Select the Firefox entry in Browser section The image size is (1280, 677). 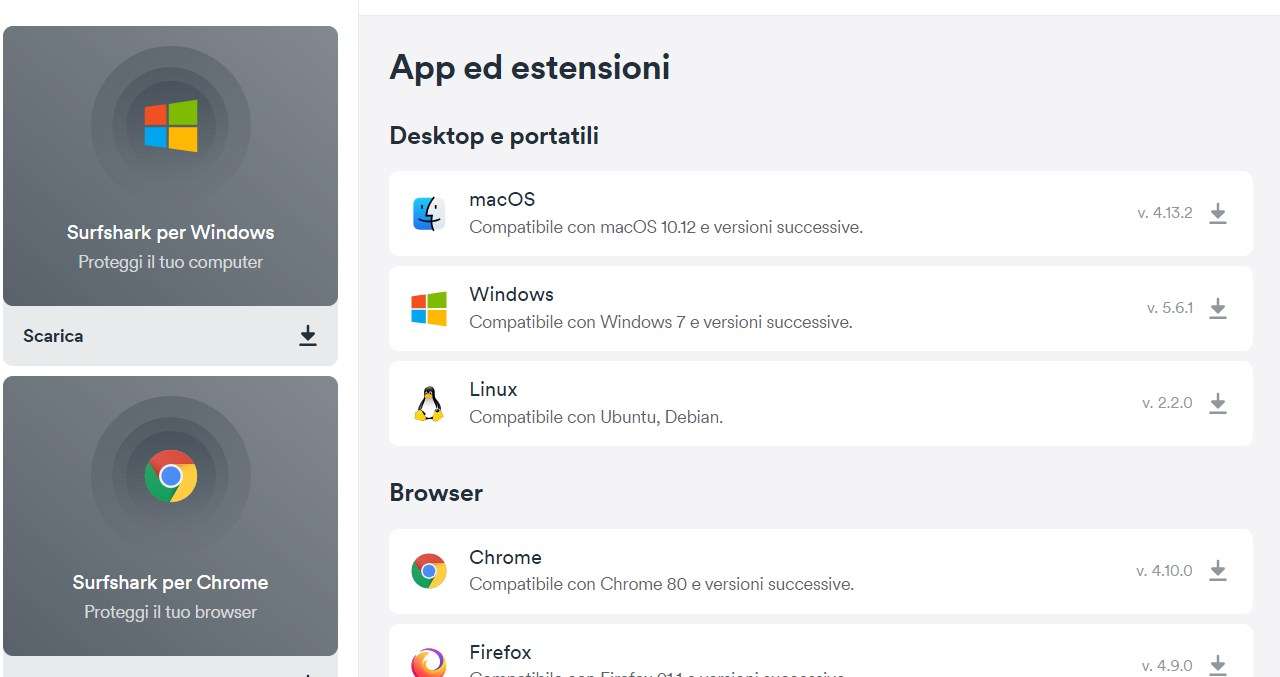coord(500,653)
